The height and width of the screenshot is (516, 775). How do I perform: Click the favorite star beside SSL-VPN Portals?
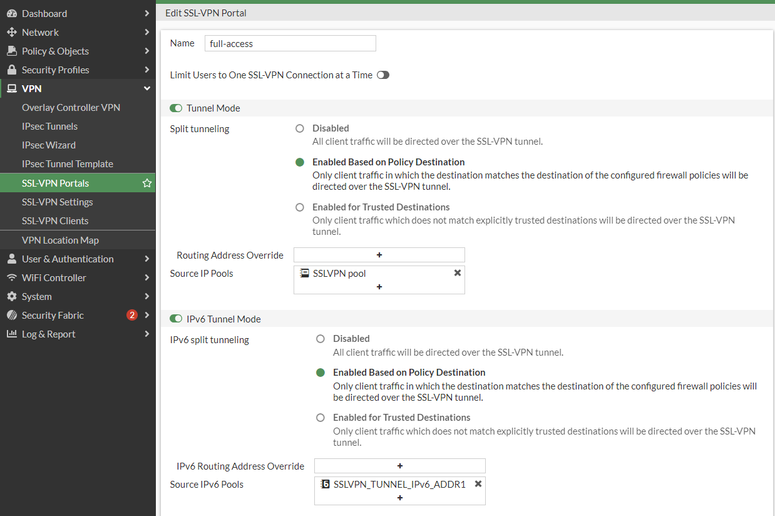point(147,183)
